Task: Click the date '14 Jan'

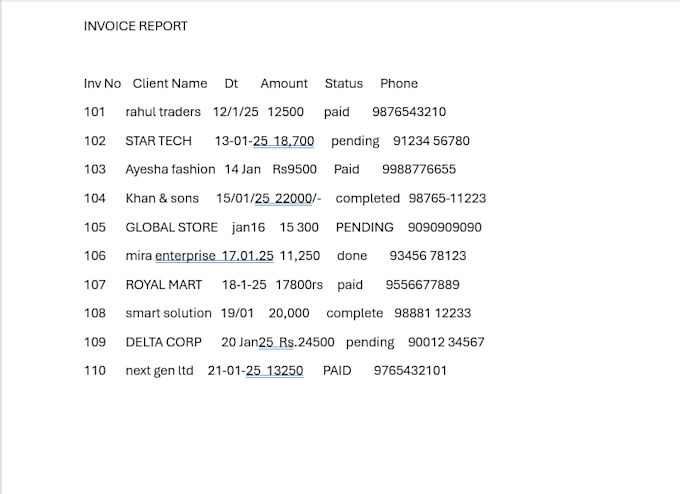Action: point(242,169)
